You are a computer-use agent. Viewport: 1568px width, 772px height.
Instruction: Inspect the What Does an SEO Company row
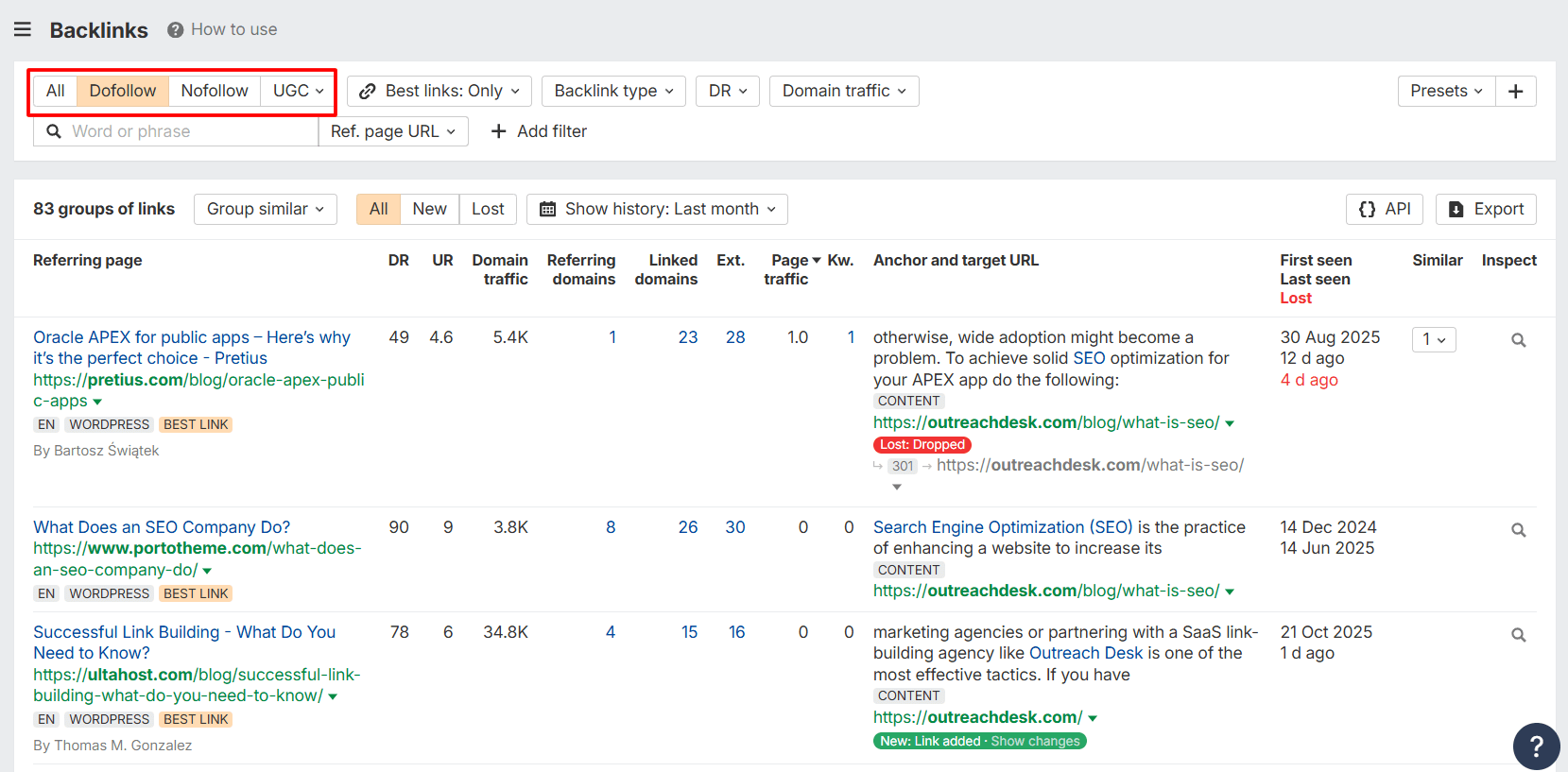[1519, 530]
